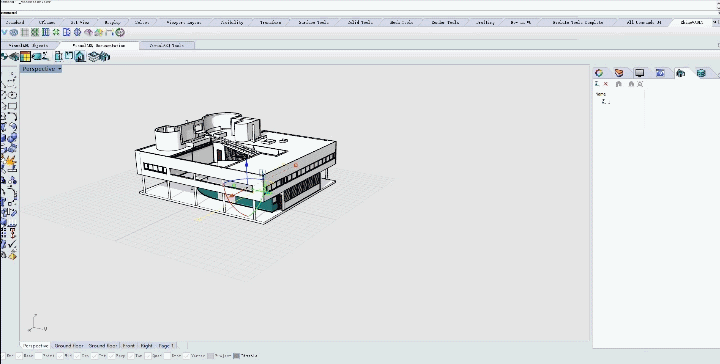Open the teal rightmost panel tab icon
Screen dimensions: 720x364
(x=701, y=73)
